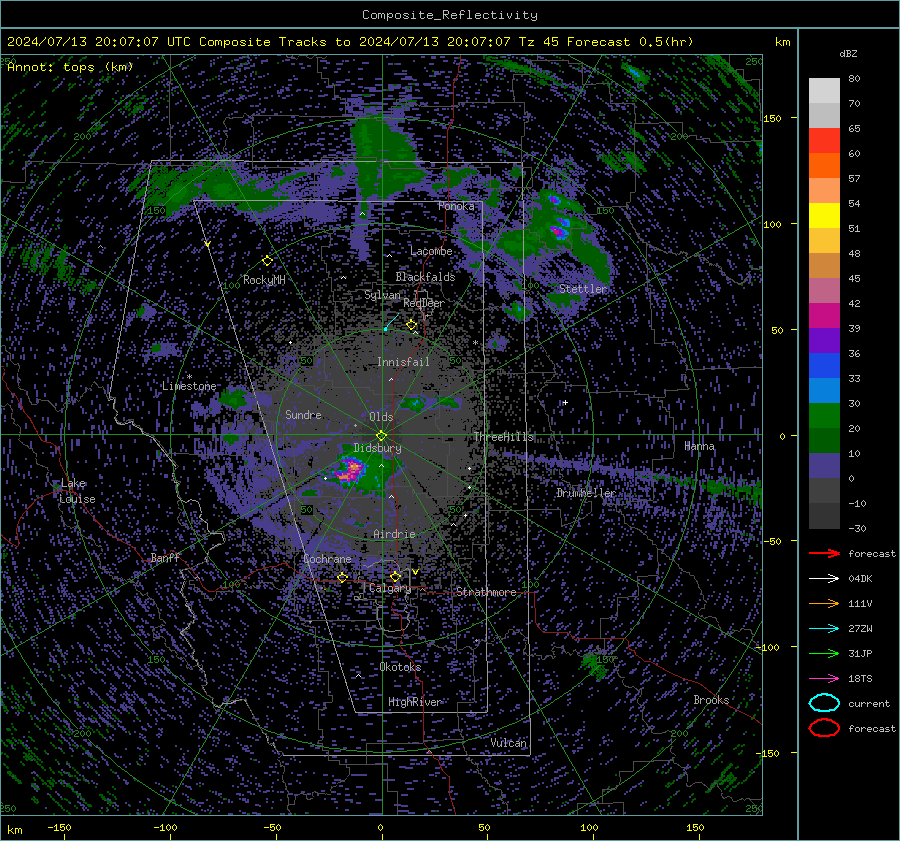
Task: Click the ThreeHills city label
Action: coord(503,437)
